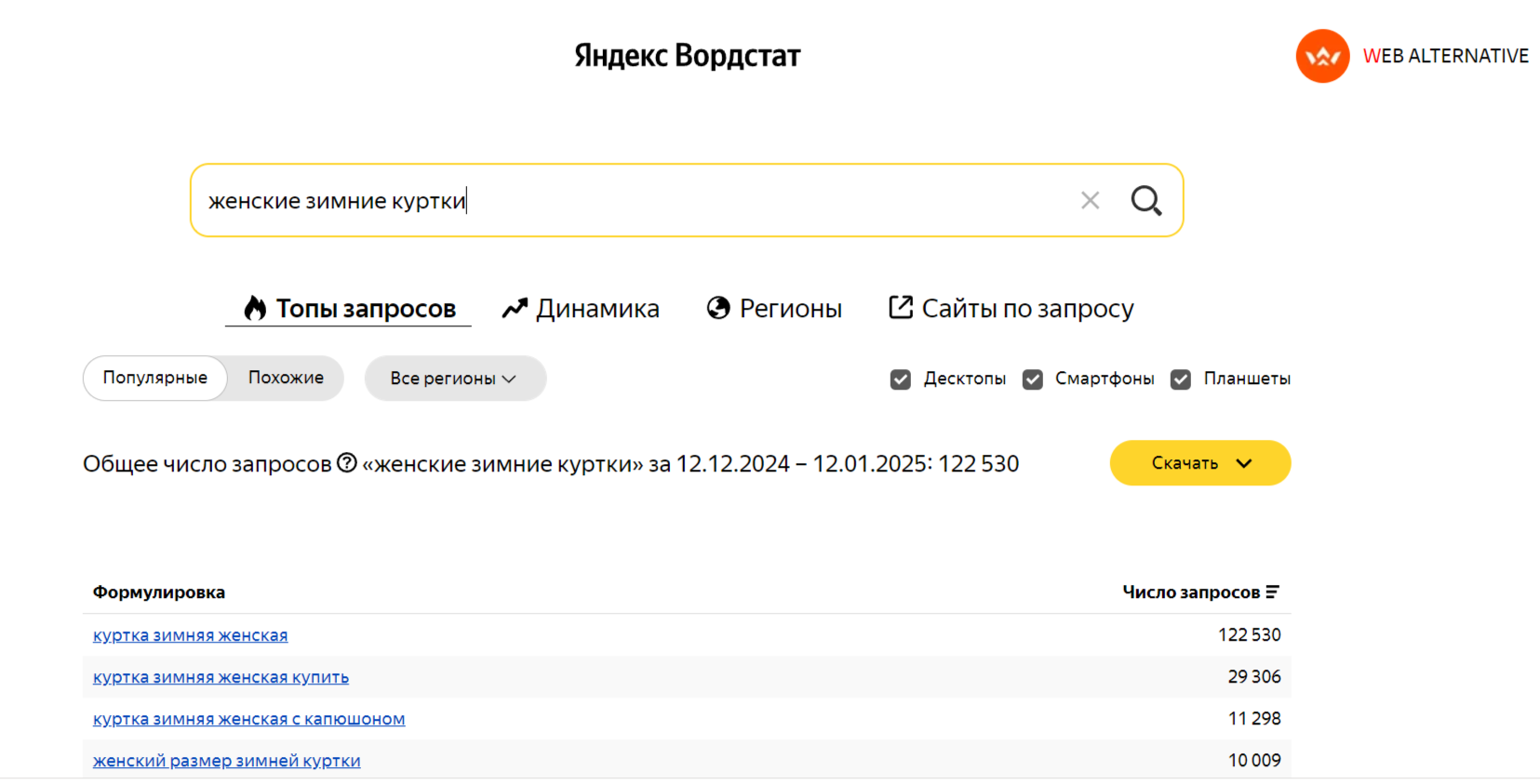1540x784 pixels.
Task: Open the link куртка зимняя женская купить
Action: pyautogui.click(x=221, y=677)
